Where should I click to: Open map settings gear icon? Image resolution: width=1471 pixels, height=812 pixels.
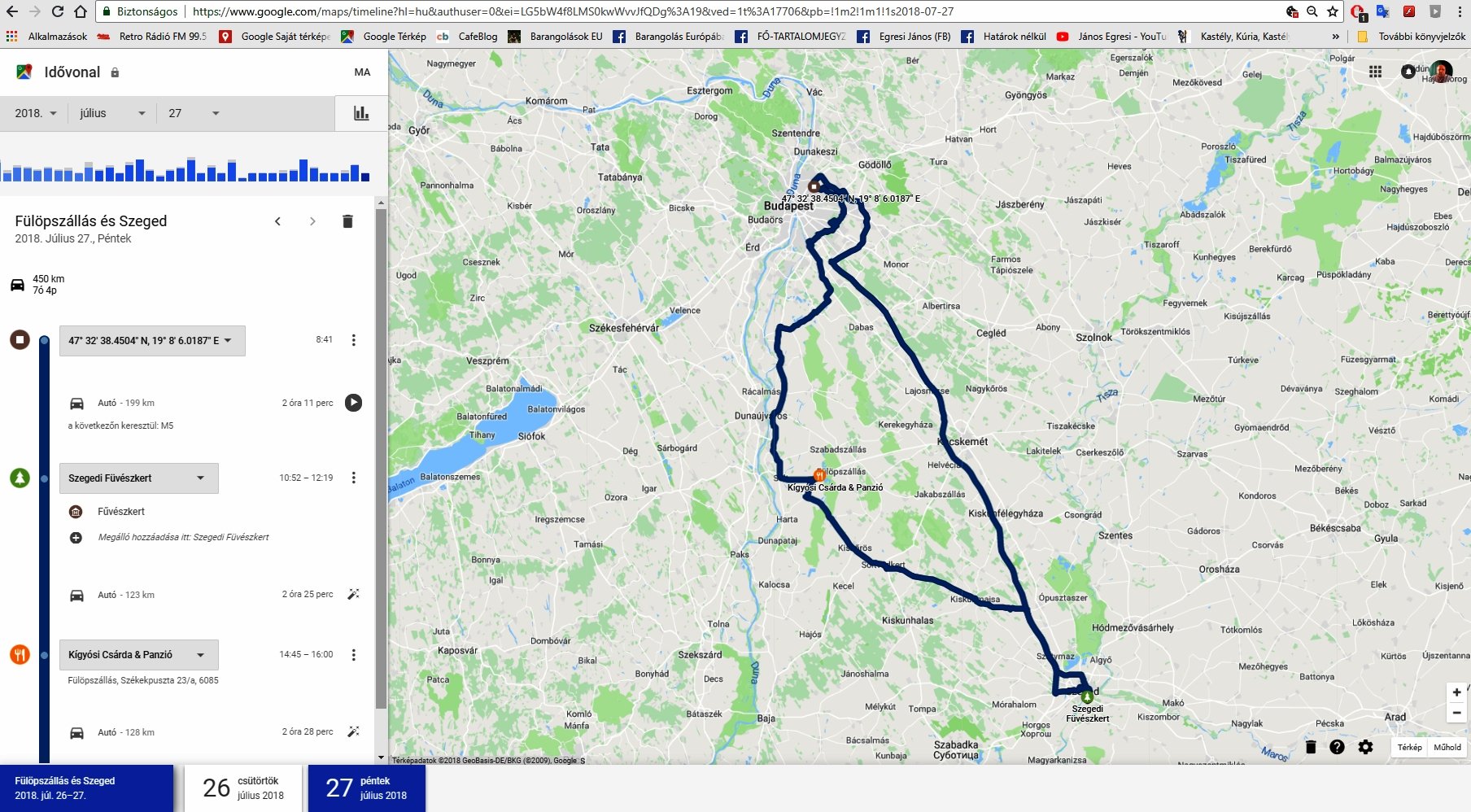tap(1365, 747)
